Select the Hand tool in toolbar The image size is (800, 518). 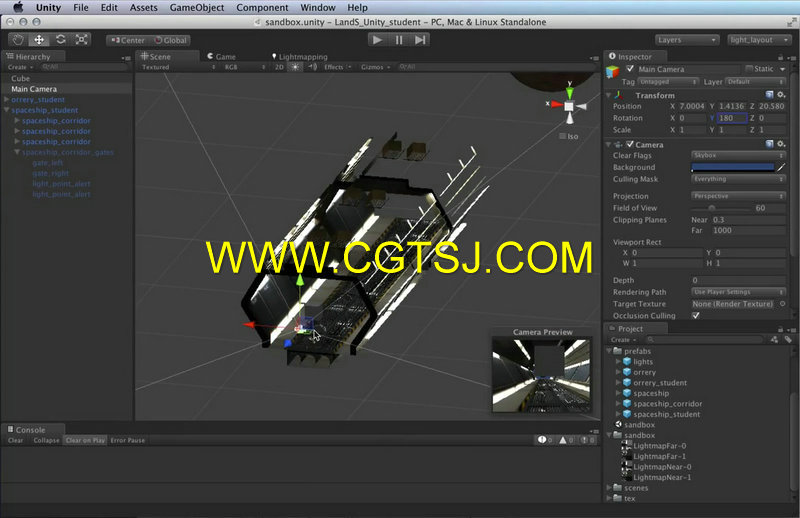point(18,40)
